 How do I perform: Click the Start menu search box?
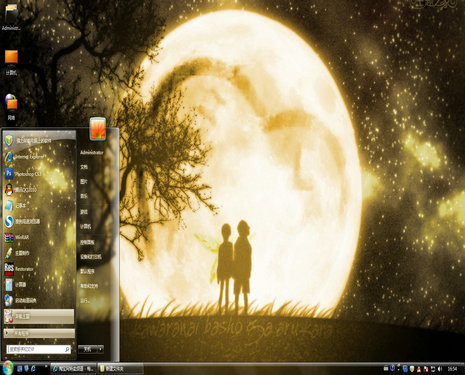39,349
